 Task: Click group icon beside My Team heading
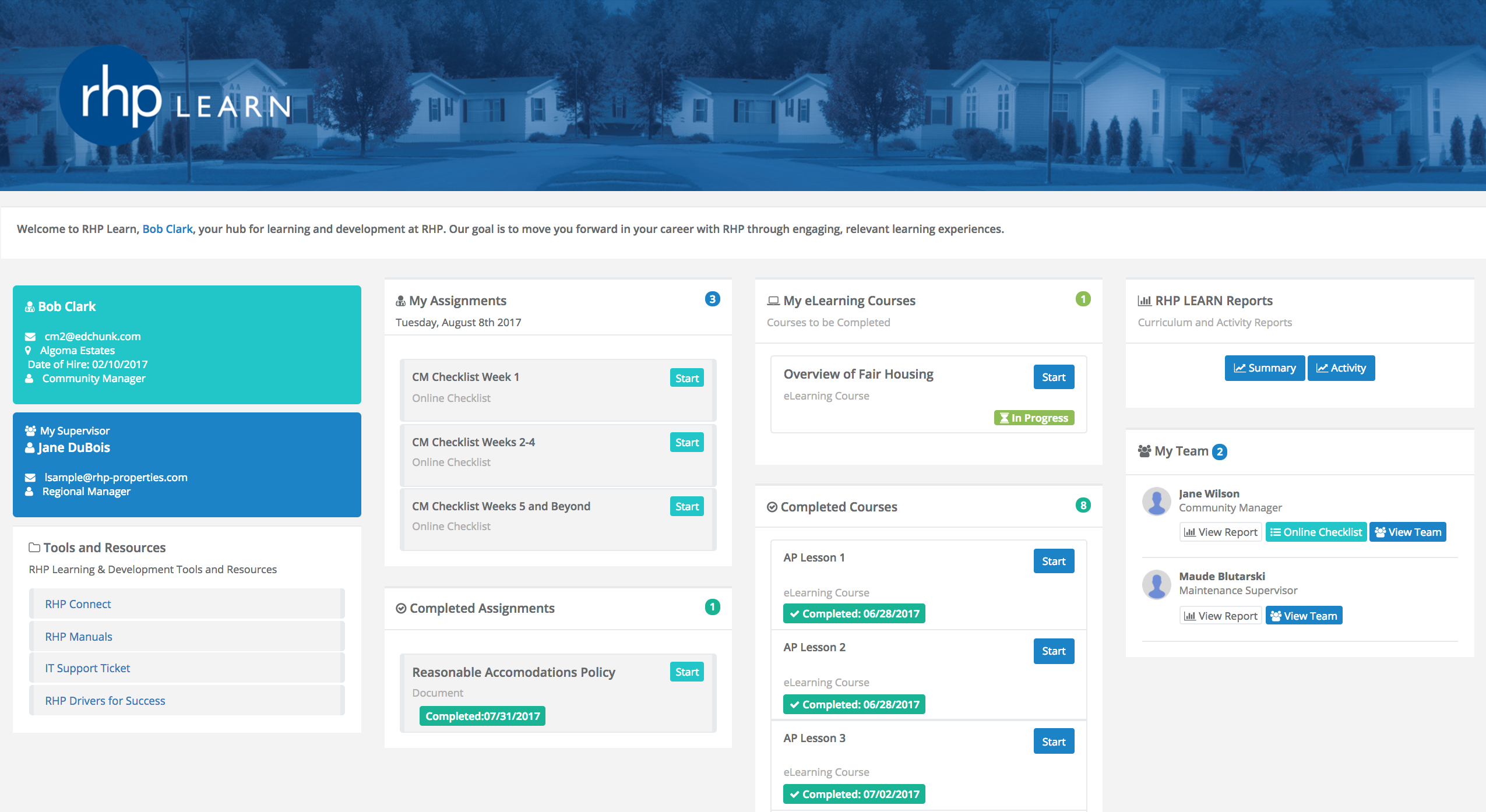point(1145,451)
